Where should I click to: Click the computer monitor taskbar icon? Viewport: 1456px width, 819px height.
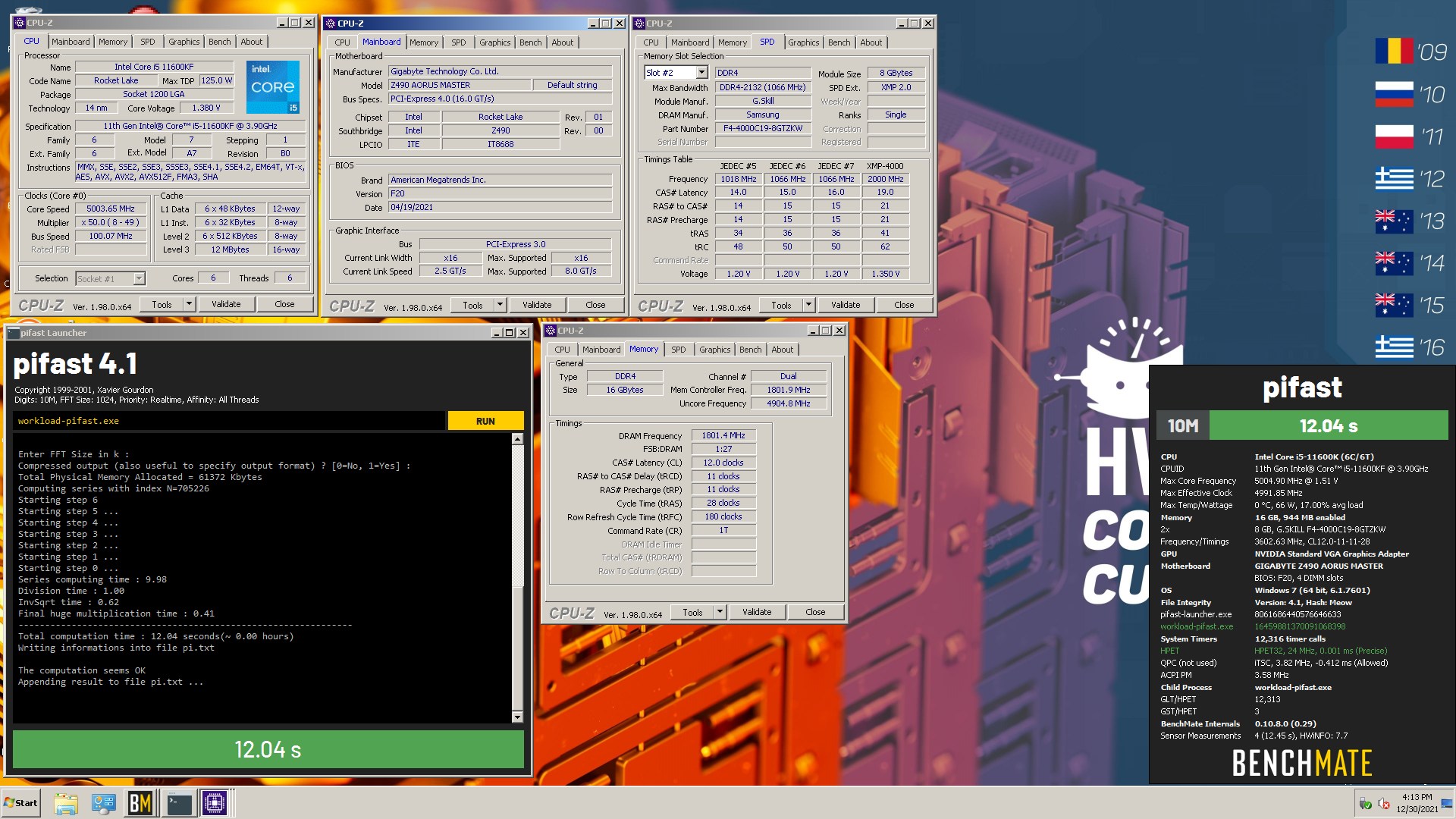click(103, 803)
